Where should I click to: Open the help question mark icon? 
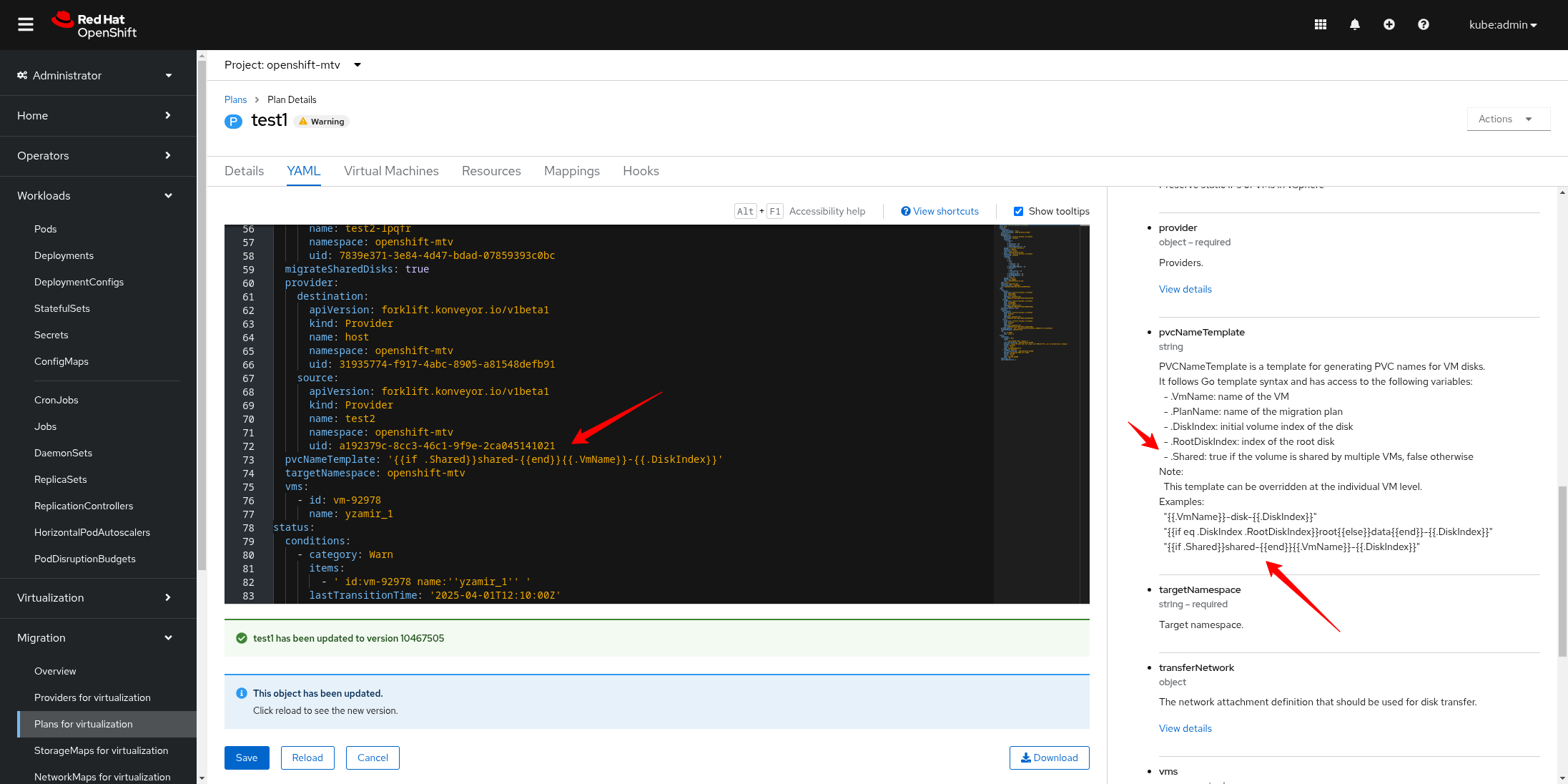pos(1423,24)
